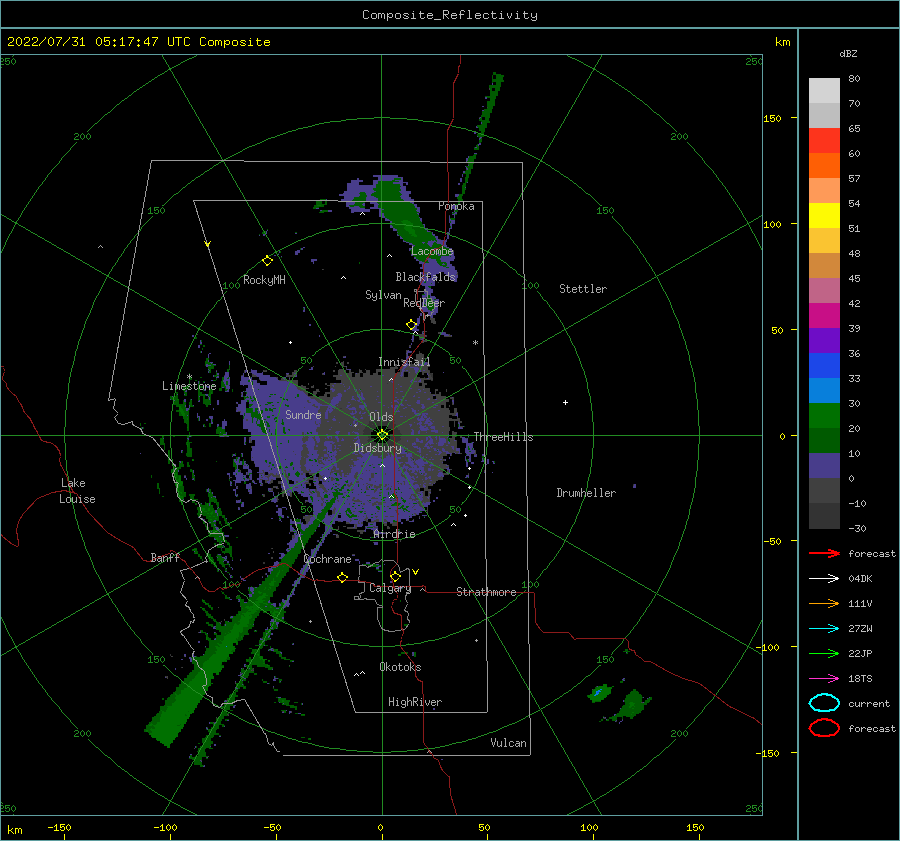Click the white plus marker east of ThreeHills

(565, 402)
